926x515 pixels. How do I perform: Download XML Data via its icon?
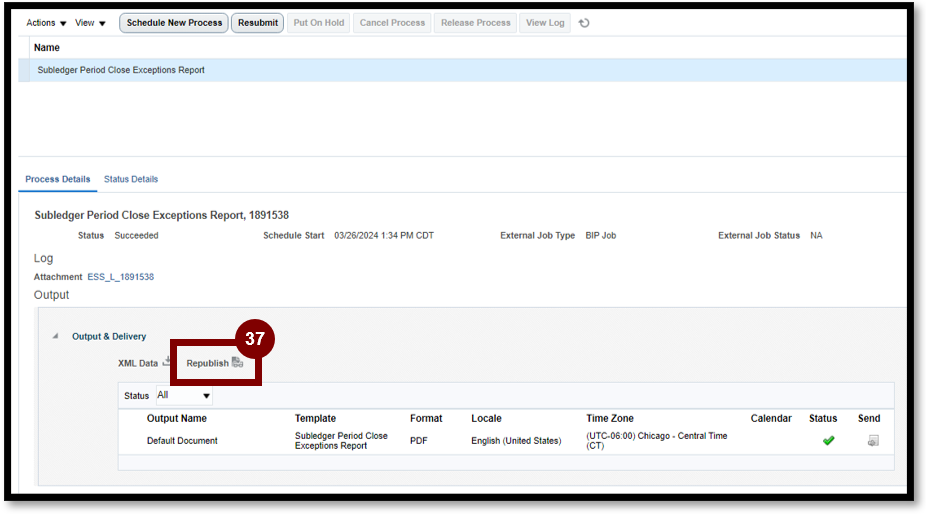pos(167,362)
